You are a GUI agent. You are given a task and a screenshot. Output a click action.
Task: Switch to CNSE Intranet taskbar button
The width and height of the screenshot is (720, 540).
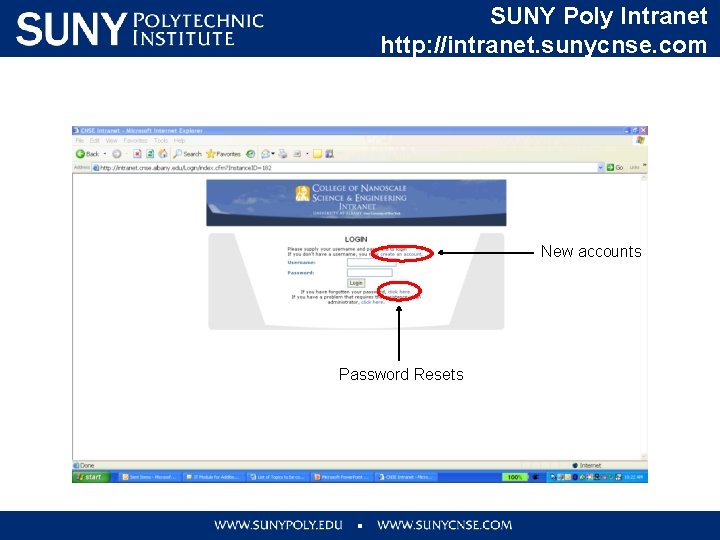(x=405, y=477)
